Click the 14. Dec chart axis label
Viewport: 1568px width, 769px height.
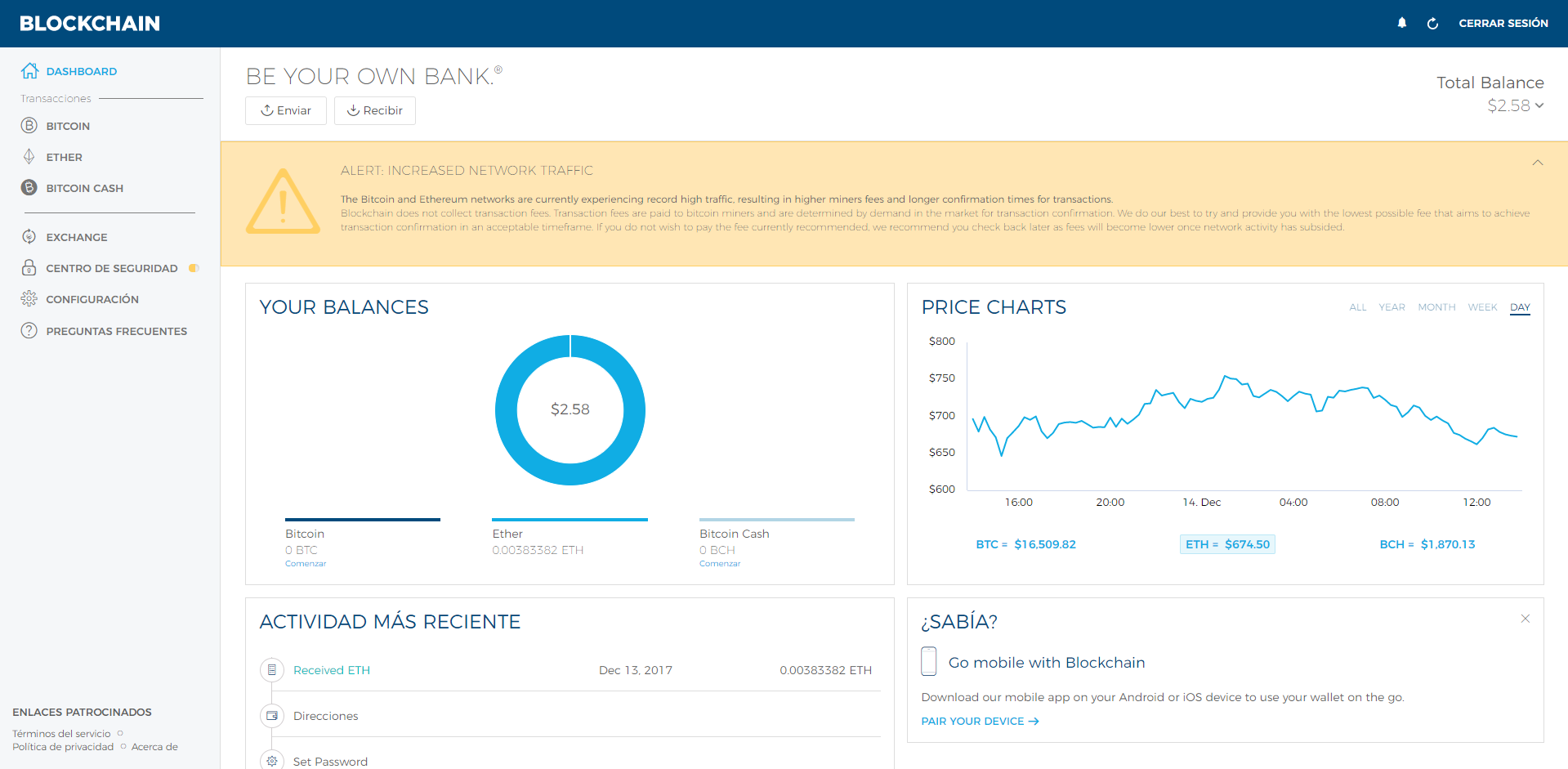pos(1202,503)
